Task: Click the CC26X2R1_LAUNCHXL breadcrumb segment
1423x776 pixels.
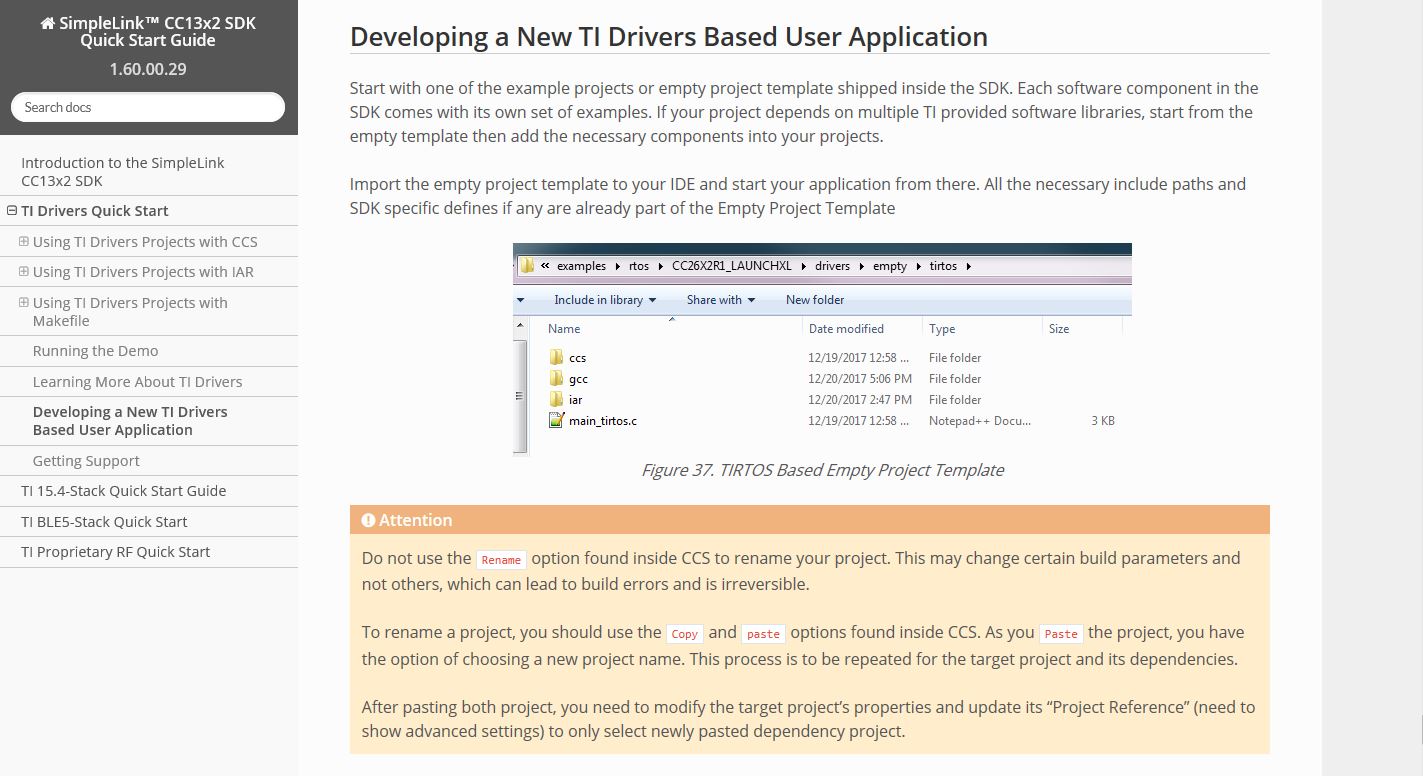Action: (x=732, y=266)
